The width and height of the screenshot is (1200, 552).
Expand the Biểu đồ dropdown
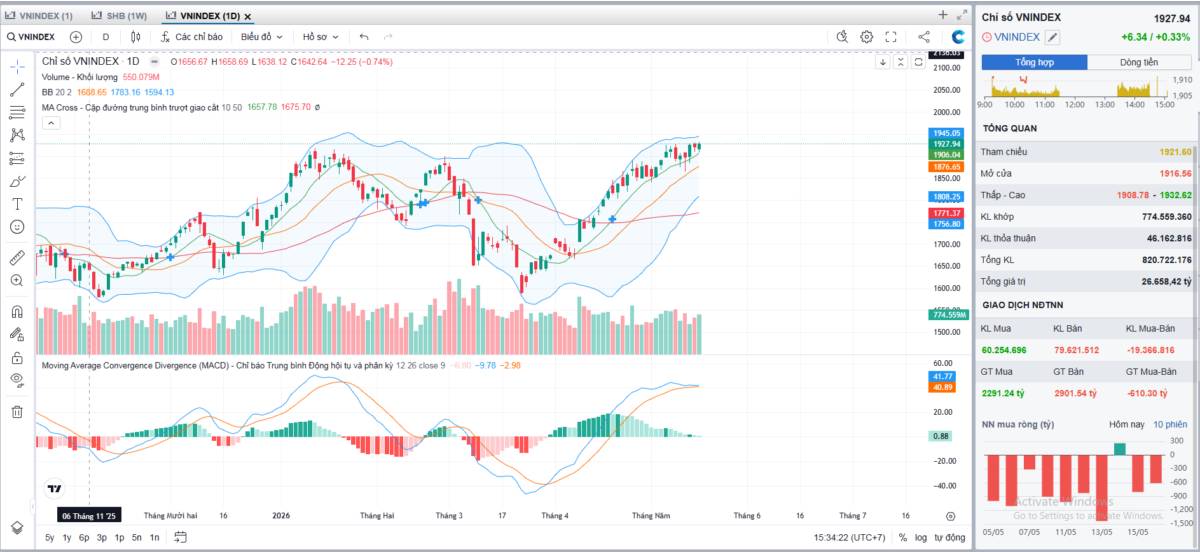(261, 37)
